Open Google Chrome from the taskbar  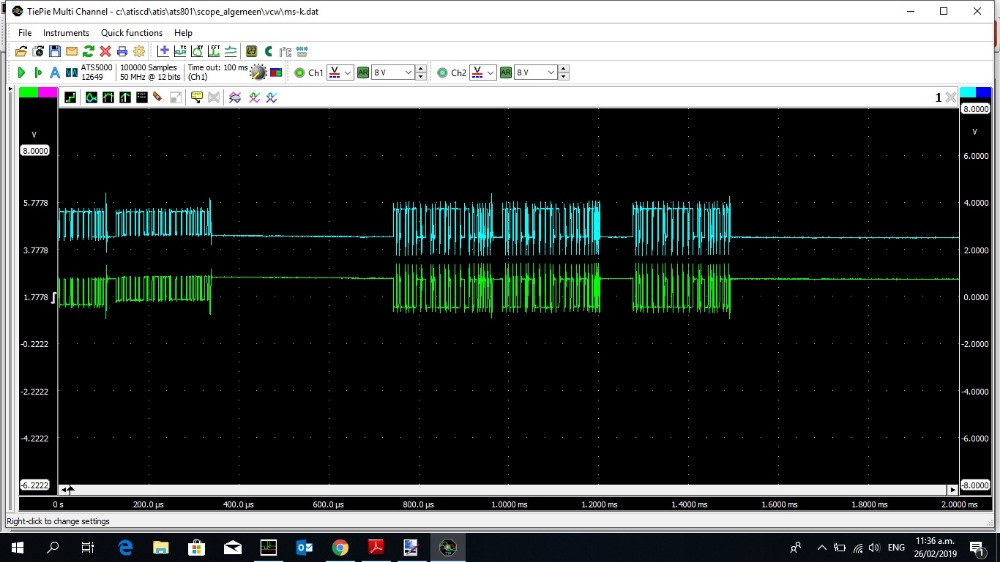point(340,547)
